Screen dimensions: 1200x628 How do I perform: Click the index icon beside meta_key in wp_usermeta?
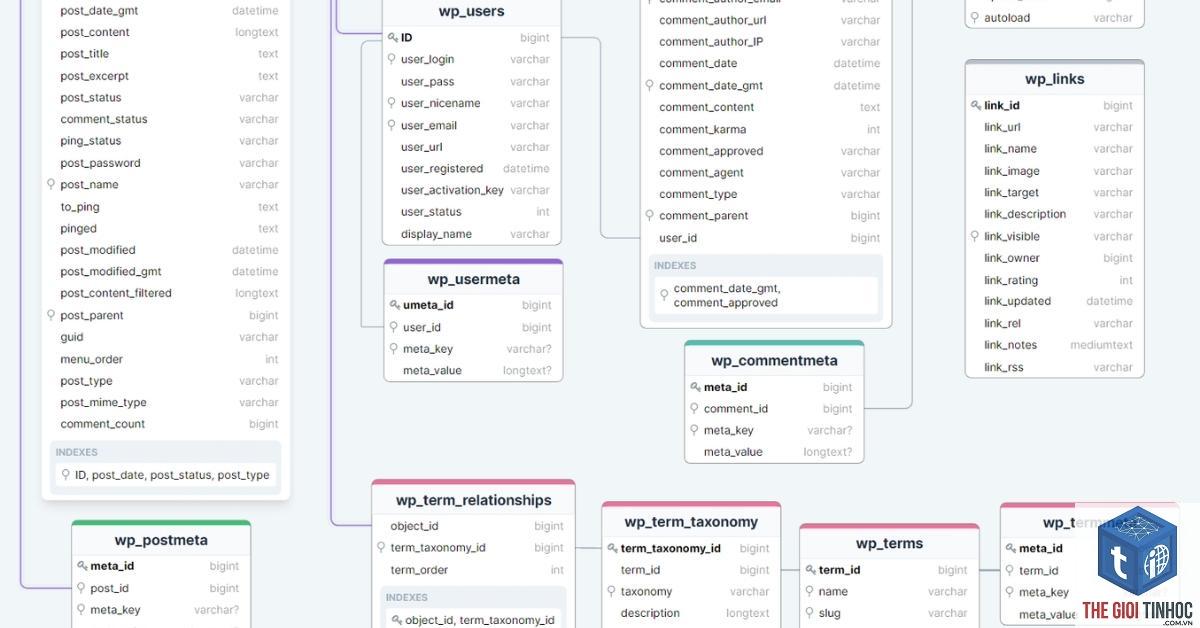394,349
